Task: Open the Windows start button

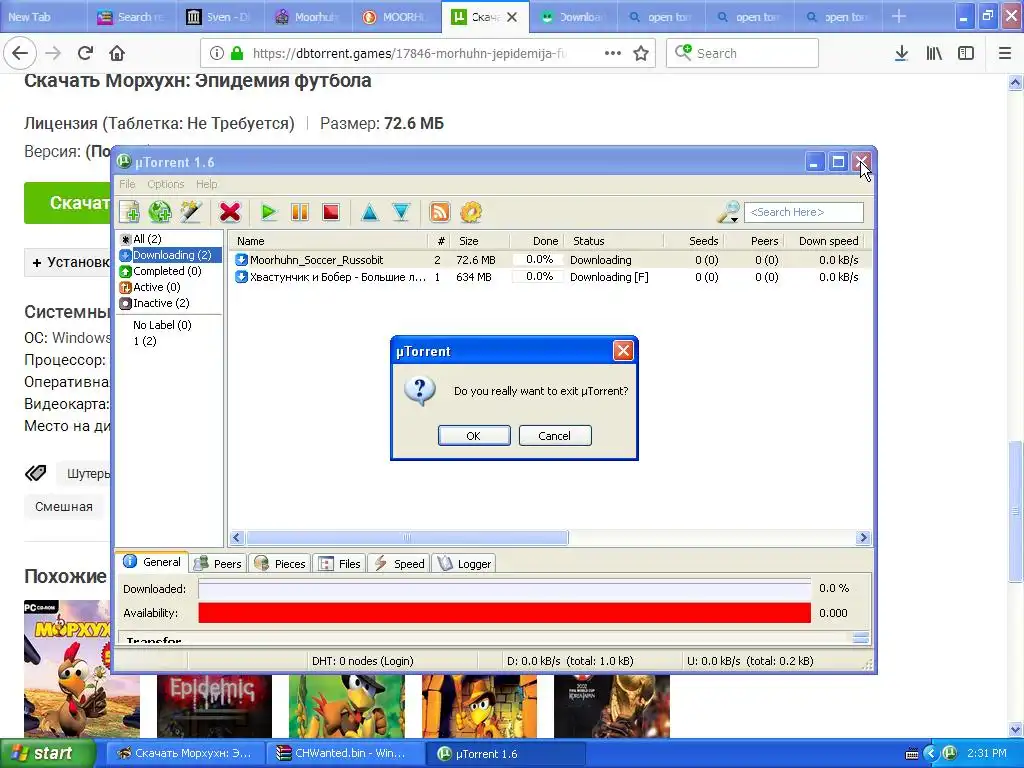Action: coord(47,753)
